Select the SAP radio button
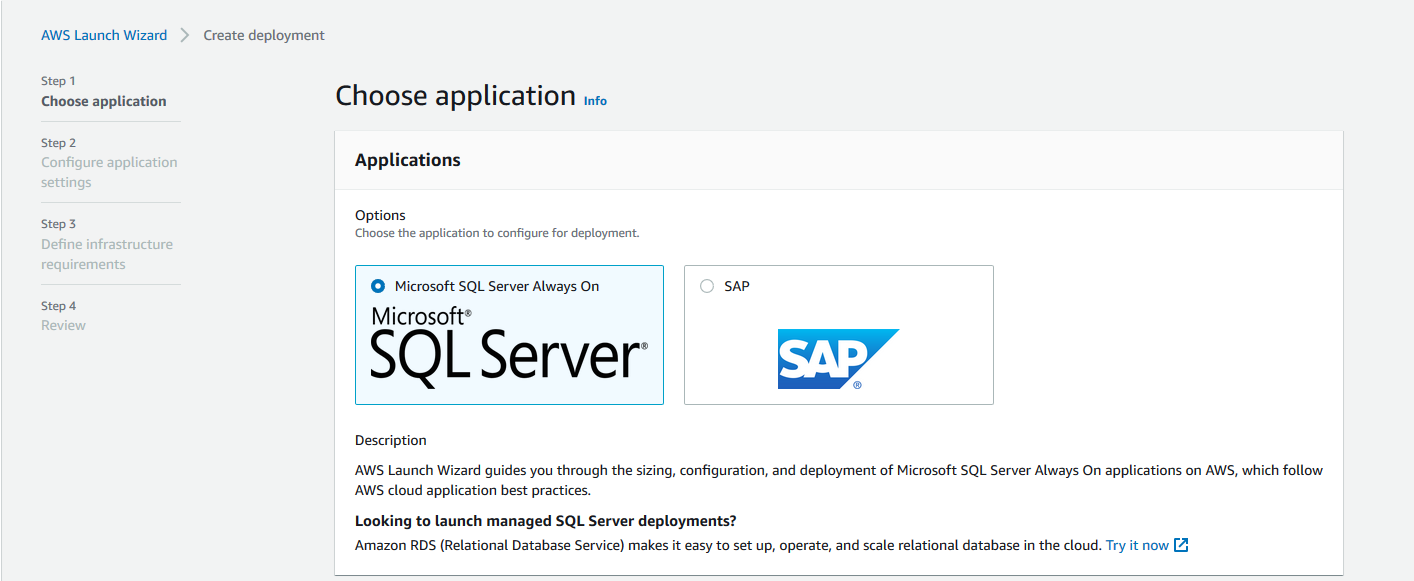The height and width of the screenshot is (581, 1414). 707,286
